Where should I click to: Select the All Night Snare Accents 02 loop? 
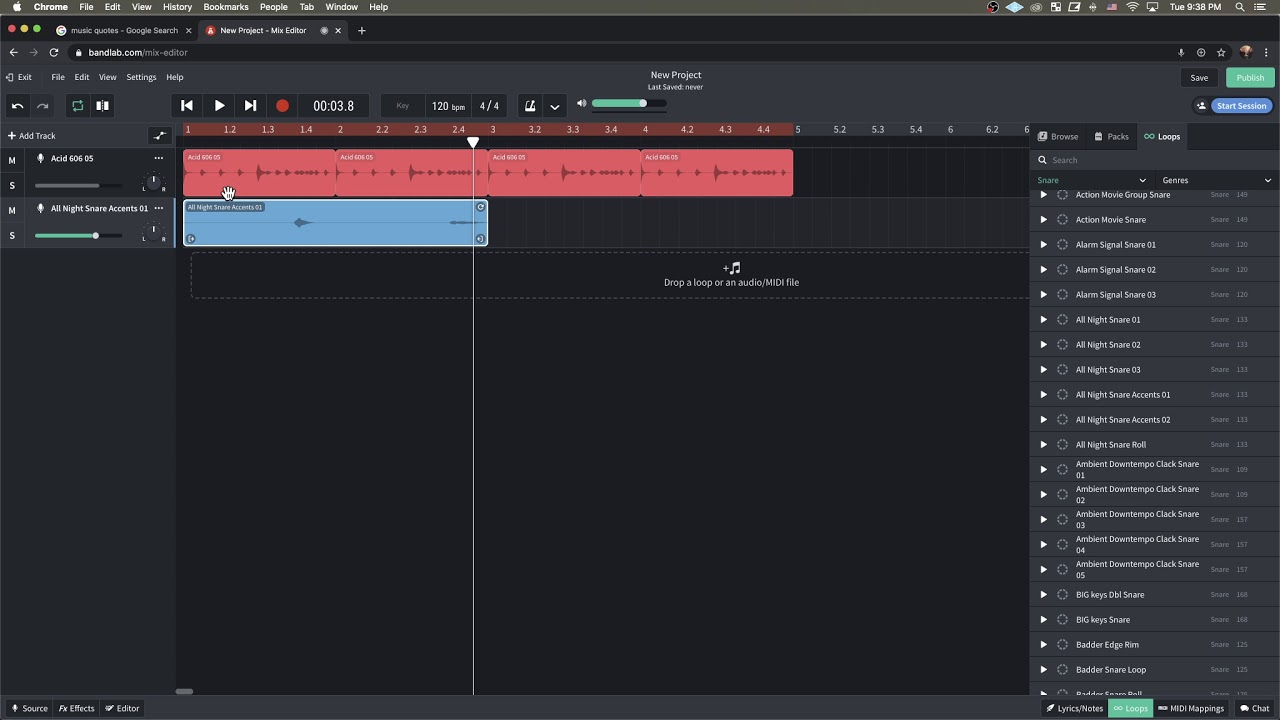[1123, 420]
